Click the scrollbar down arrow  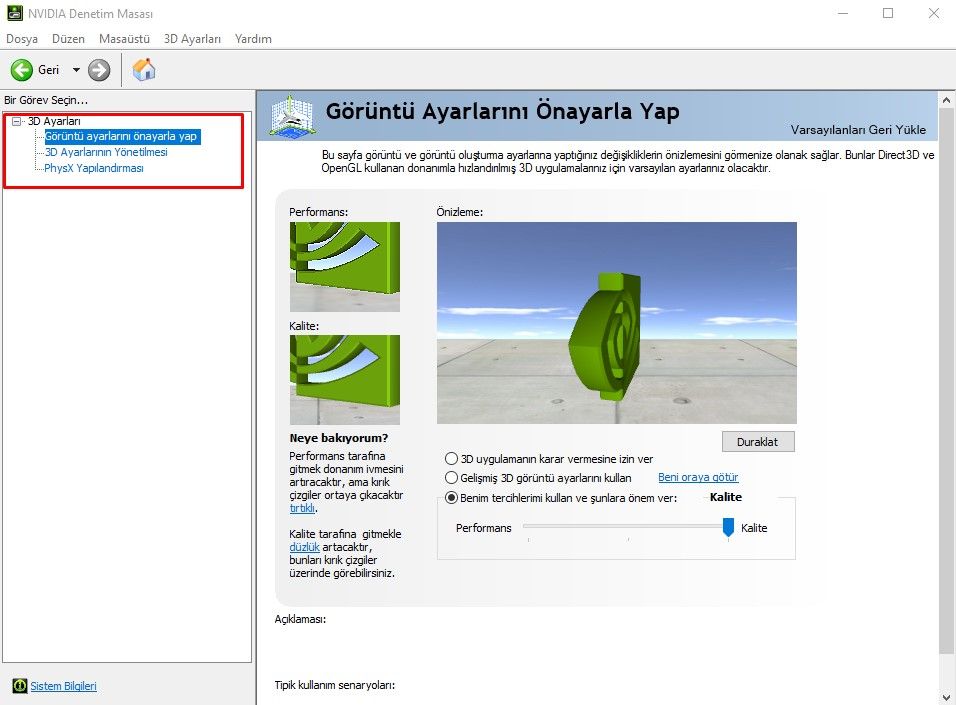point(946,697)
